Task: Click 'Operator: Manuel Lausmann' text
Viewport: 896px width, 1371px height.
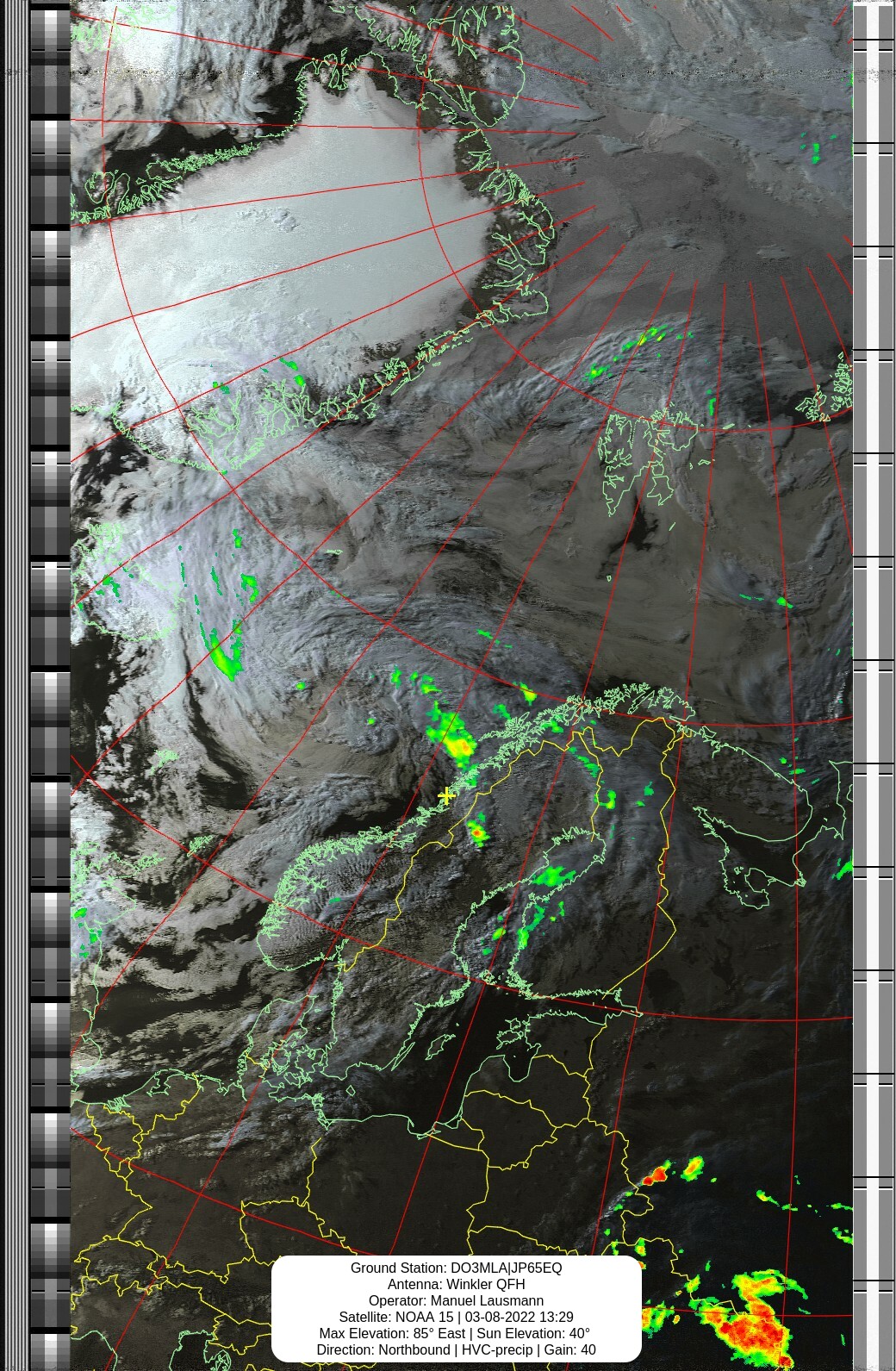Action: [456, 1300]
